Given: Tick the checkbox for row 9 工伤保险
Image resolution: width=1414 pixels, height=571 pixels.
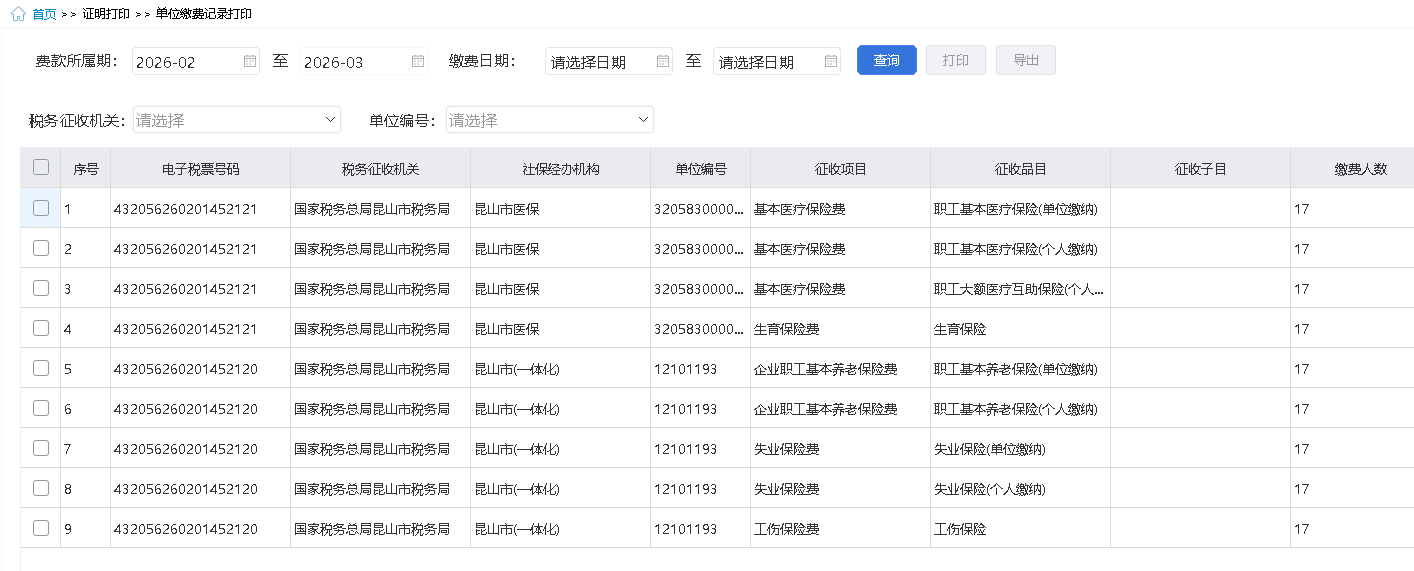Looking at the screenshot, I should [x=41, y=528].
